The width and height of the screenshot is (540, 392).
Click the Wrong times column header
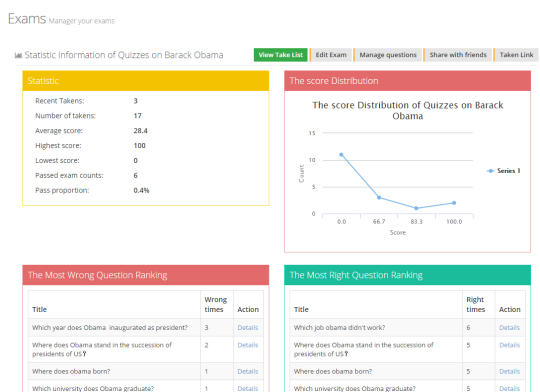tap(216, 305)
